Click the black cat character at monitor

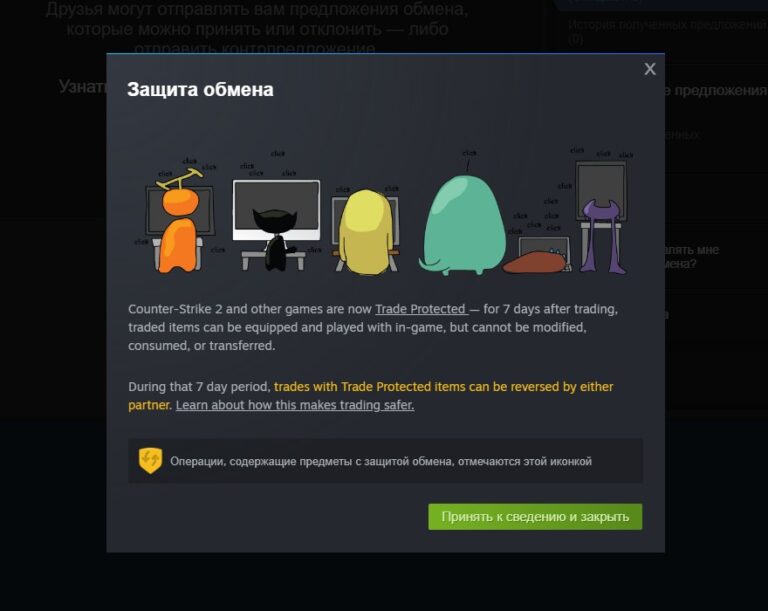click(276, 237)
